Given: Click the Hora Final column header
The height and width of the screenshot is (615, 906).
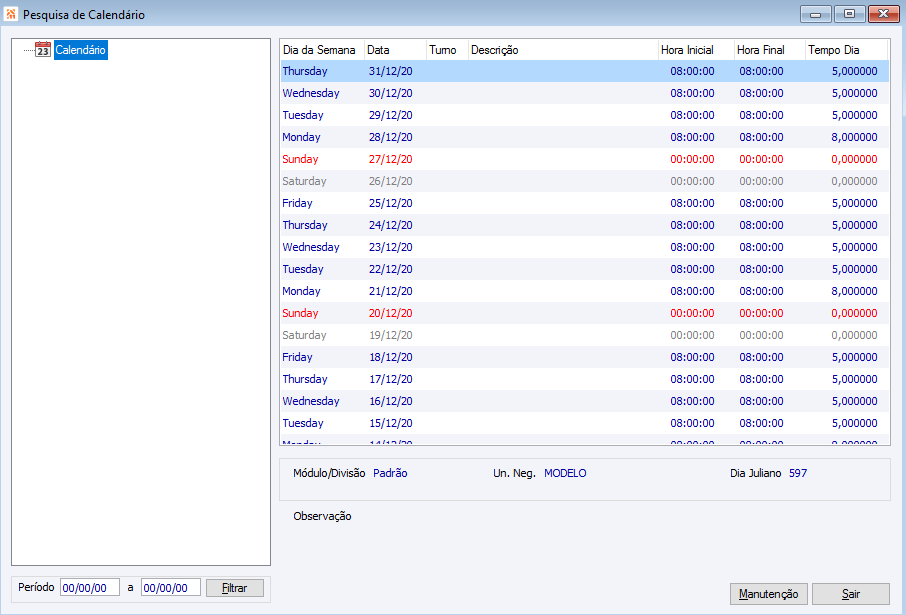Looking at the screenshot, I should click(769, 50).
